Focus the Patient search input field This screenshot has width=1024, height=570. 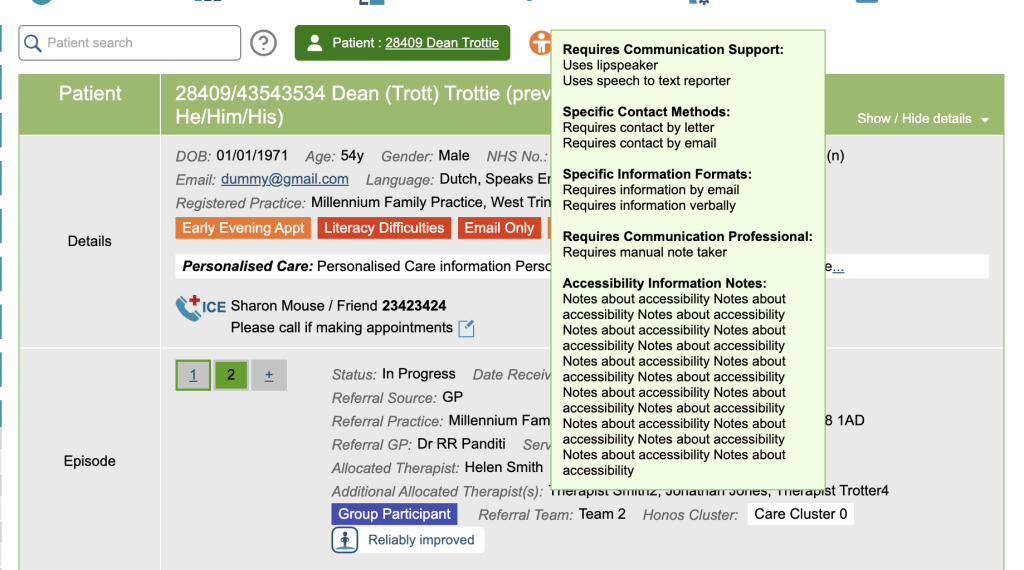coord(140,43)
